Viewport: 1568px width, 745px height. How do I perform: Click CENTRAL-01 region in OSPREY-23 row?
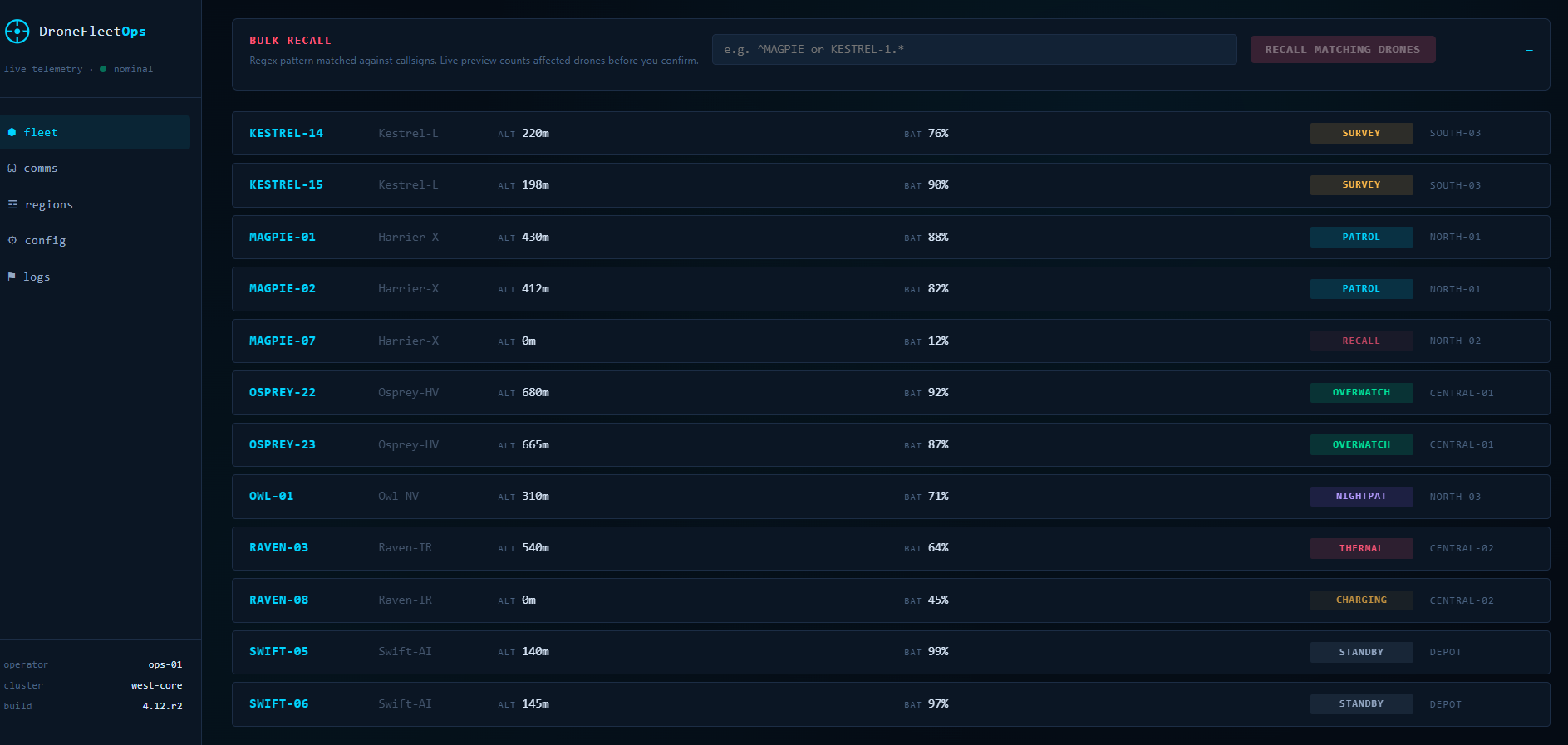pos(1462,445)
